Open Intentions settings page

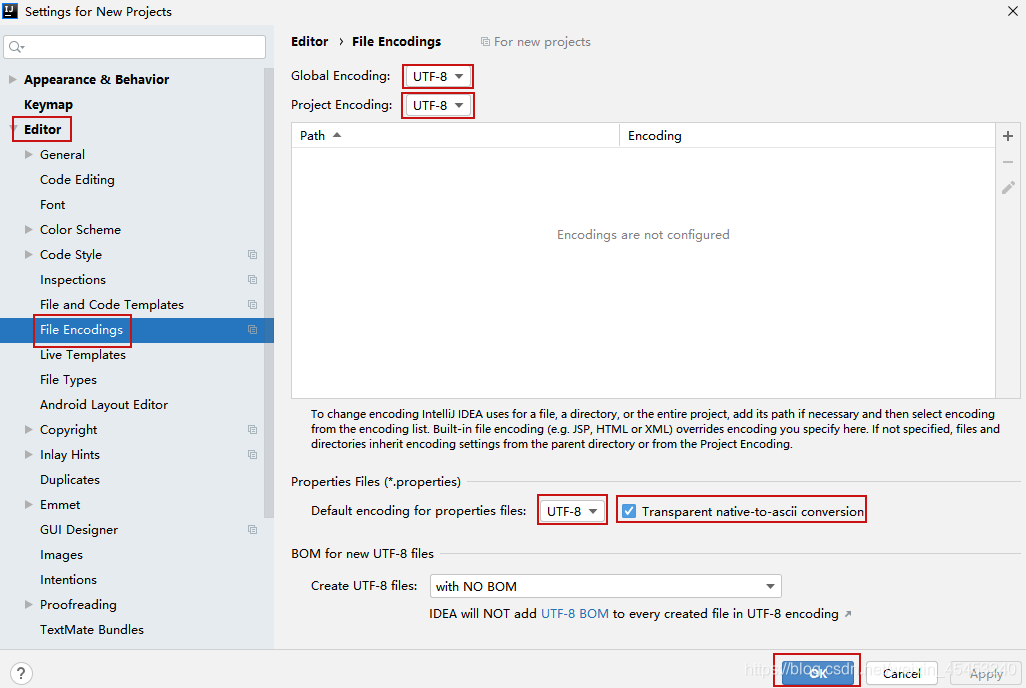(x=68, y=579)
